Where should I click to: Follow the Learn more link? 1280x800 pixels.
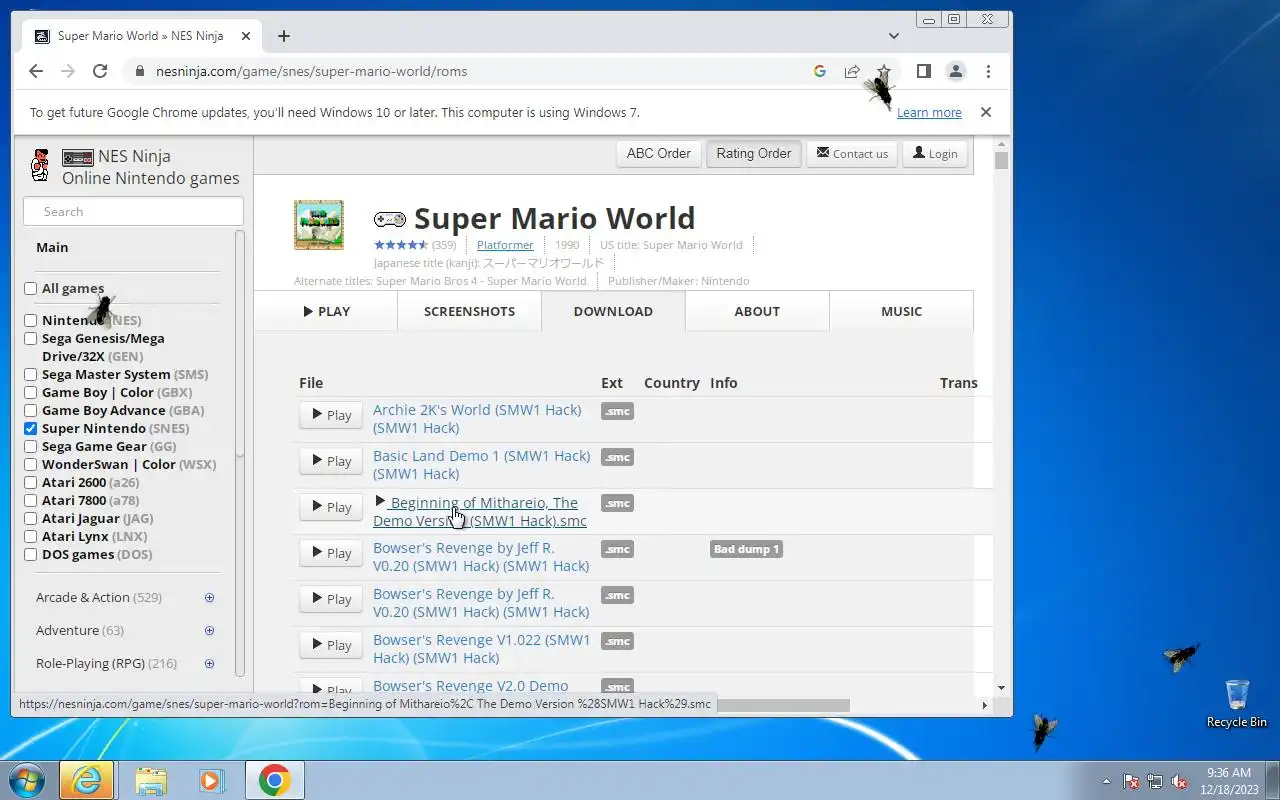click(x=929, y=113)
